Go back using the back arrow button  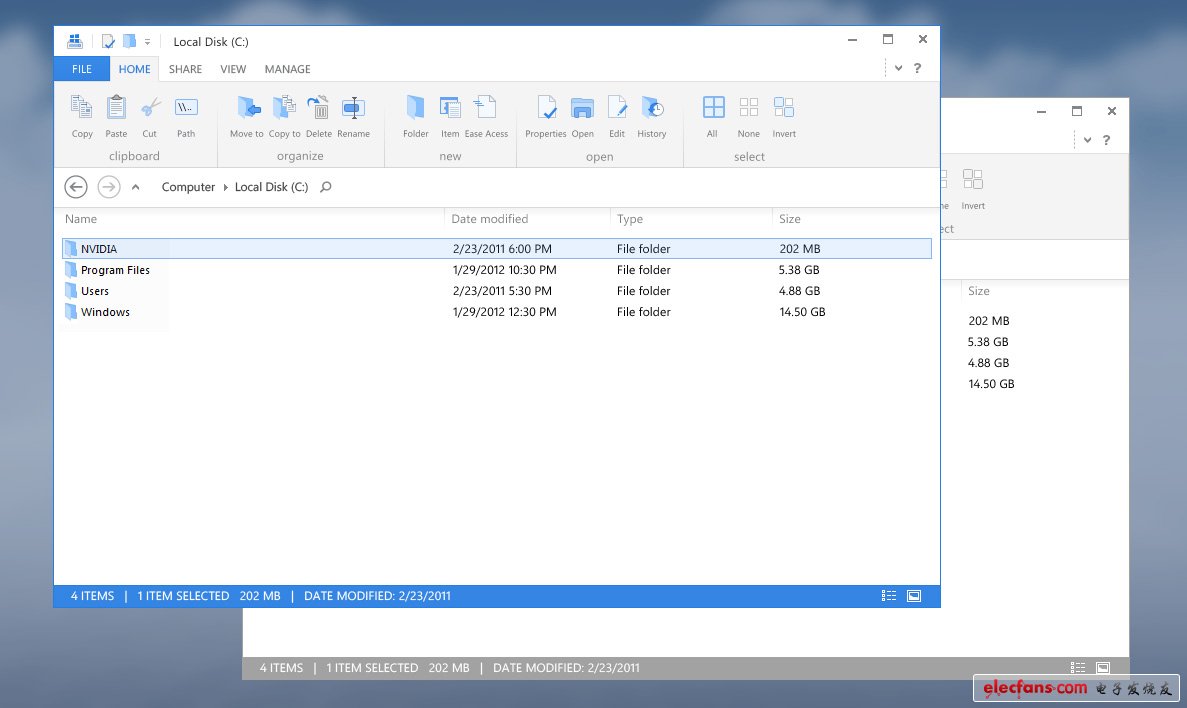(x=75, y=187)
